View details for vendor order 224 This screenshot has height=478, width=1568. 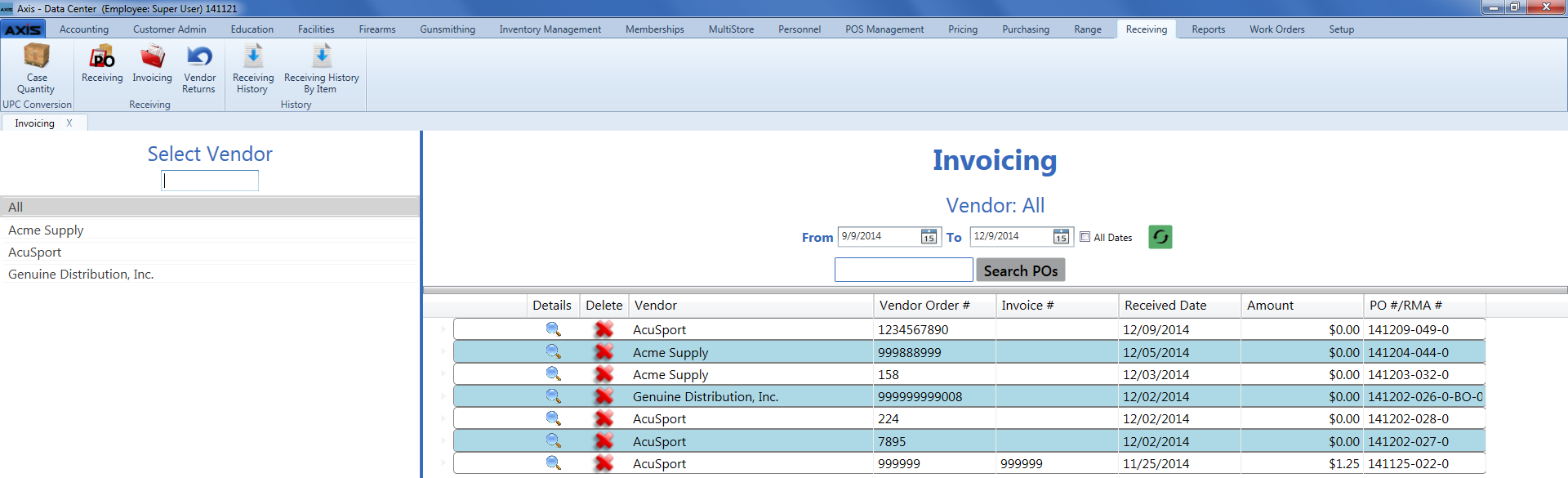coord(553,418)
